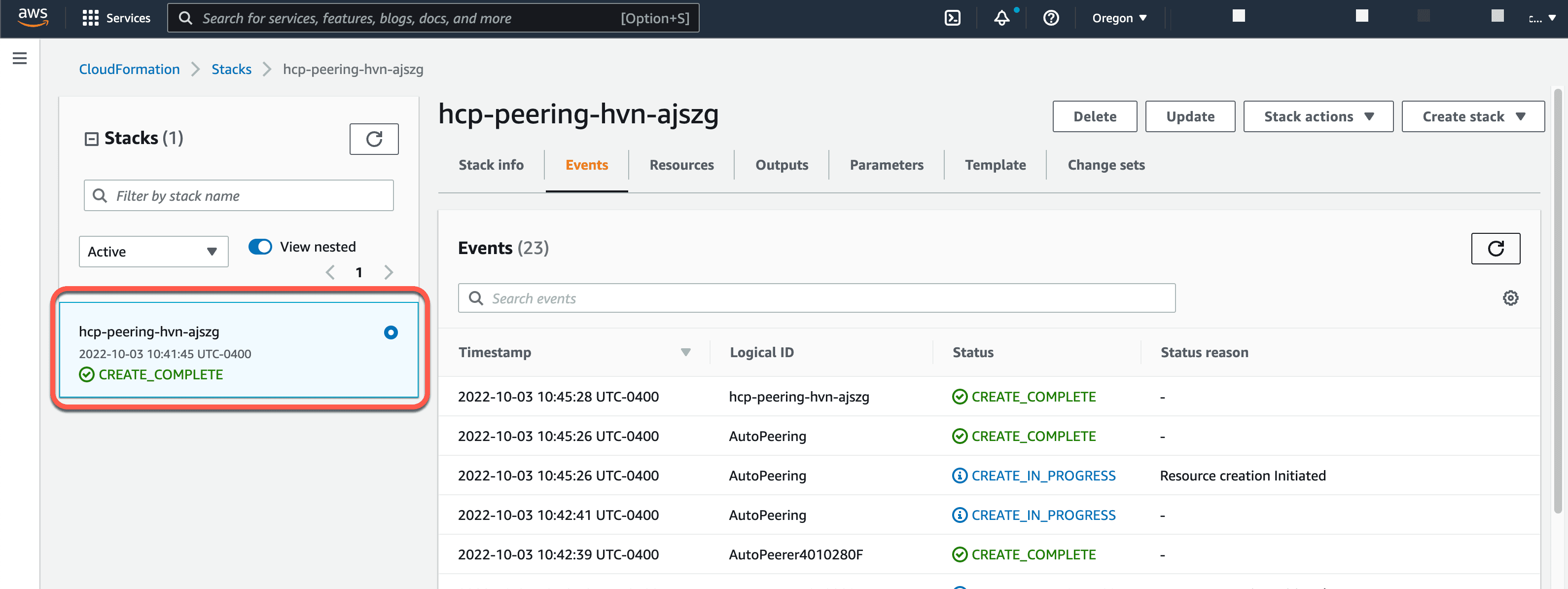This screenshot has height=589, width=1568.
Task: Click the hcp-peering-hvn-ajszg logical ID cell
Action: coord(799,397)
